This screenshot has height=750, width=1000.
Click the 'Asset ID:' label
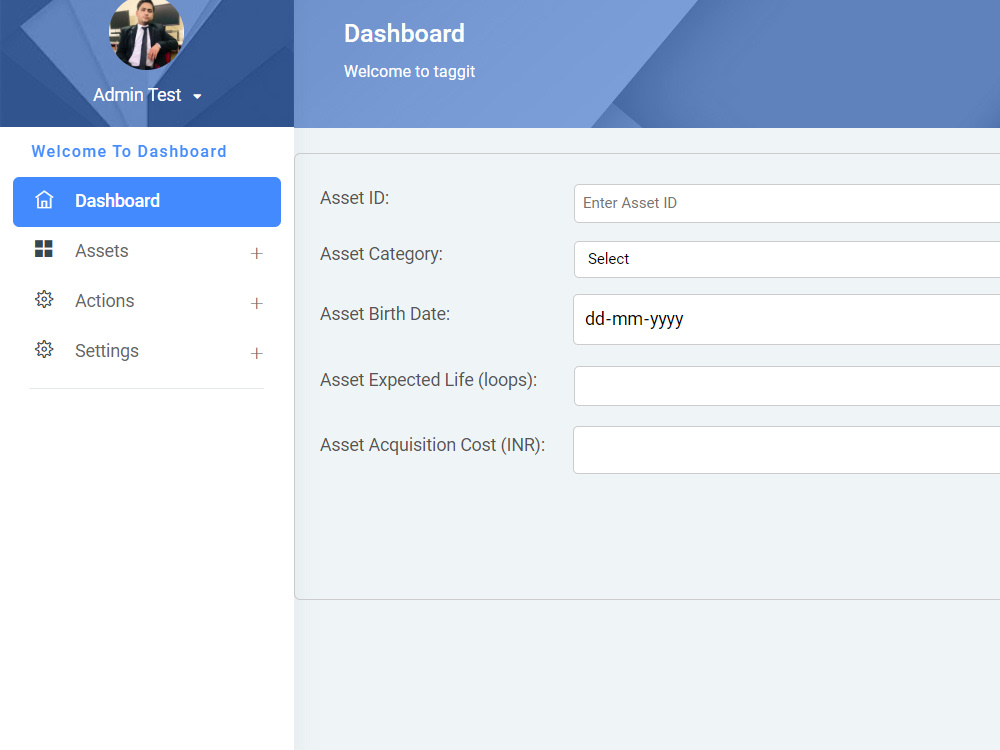[x=355, y=198]
